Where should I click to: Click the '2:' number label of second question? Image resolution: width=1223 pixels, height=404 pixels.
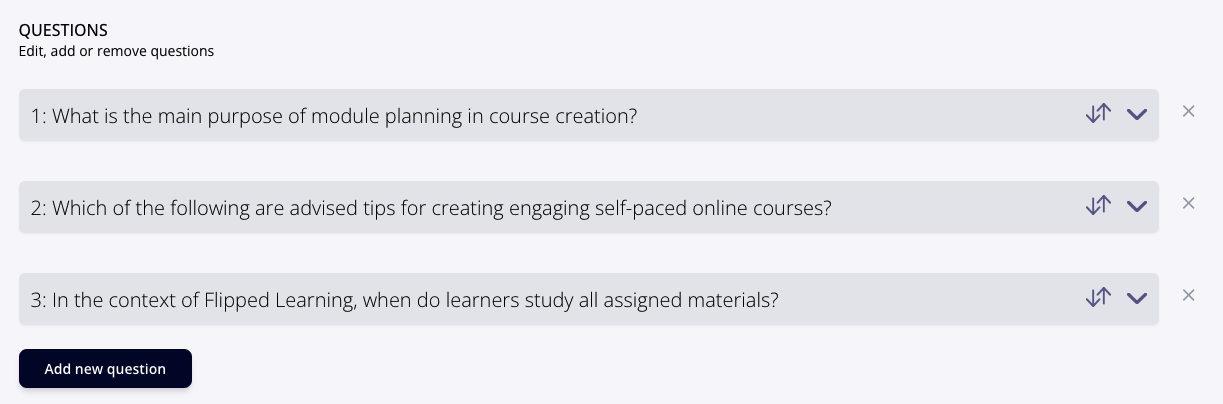(38, 208)
